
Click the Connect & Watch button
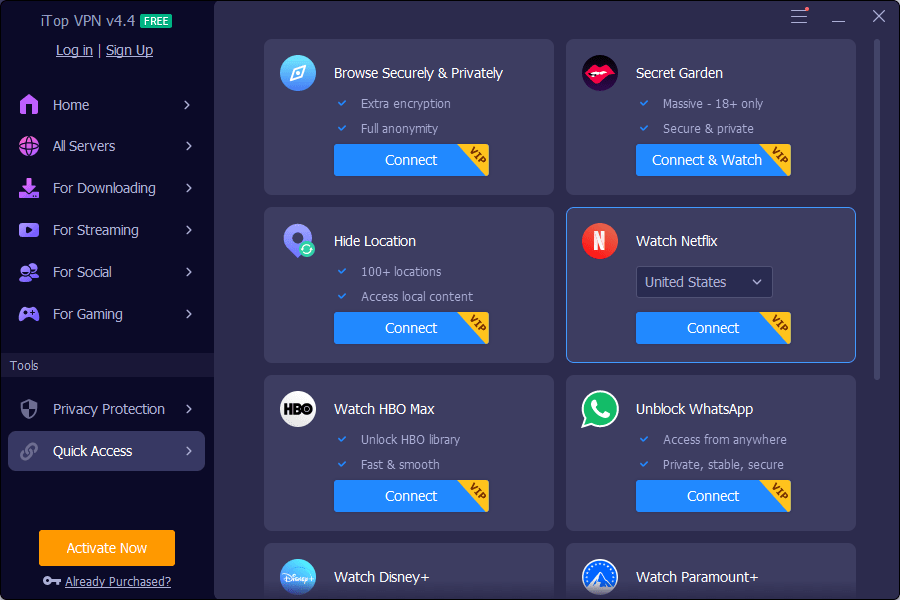(x=713, y=160)
